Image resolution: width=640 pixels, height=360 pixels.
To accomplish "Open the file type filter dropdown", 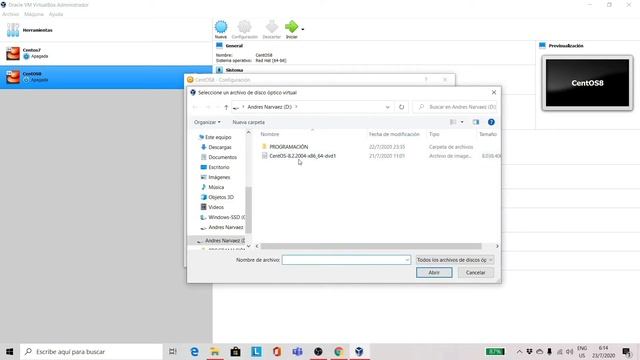I will coord(455,260).
